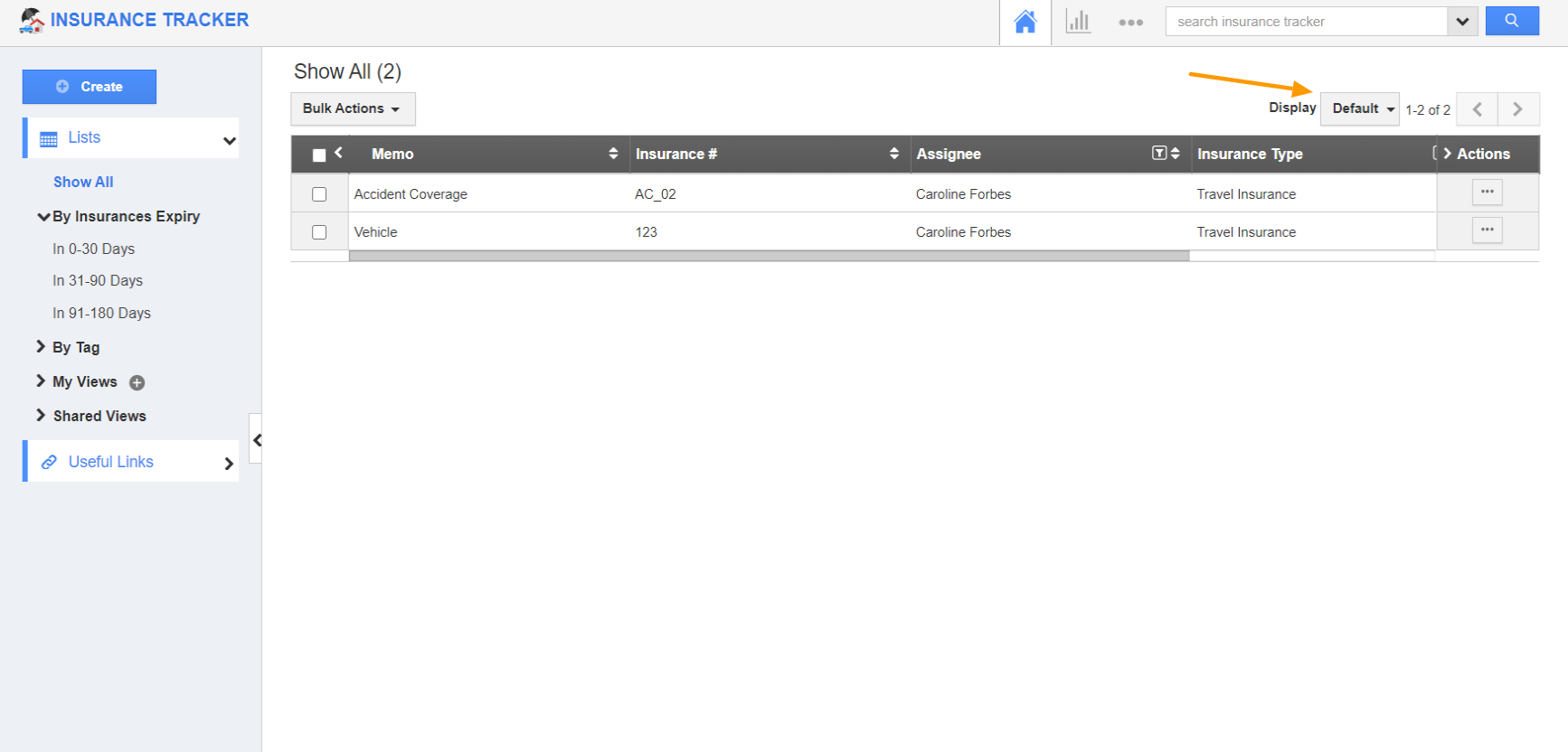
Task: Open the Useful Links menu label
Action: coord(111,462)
